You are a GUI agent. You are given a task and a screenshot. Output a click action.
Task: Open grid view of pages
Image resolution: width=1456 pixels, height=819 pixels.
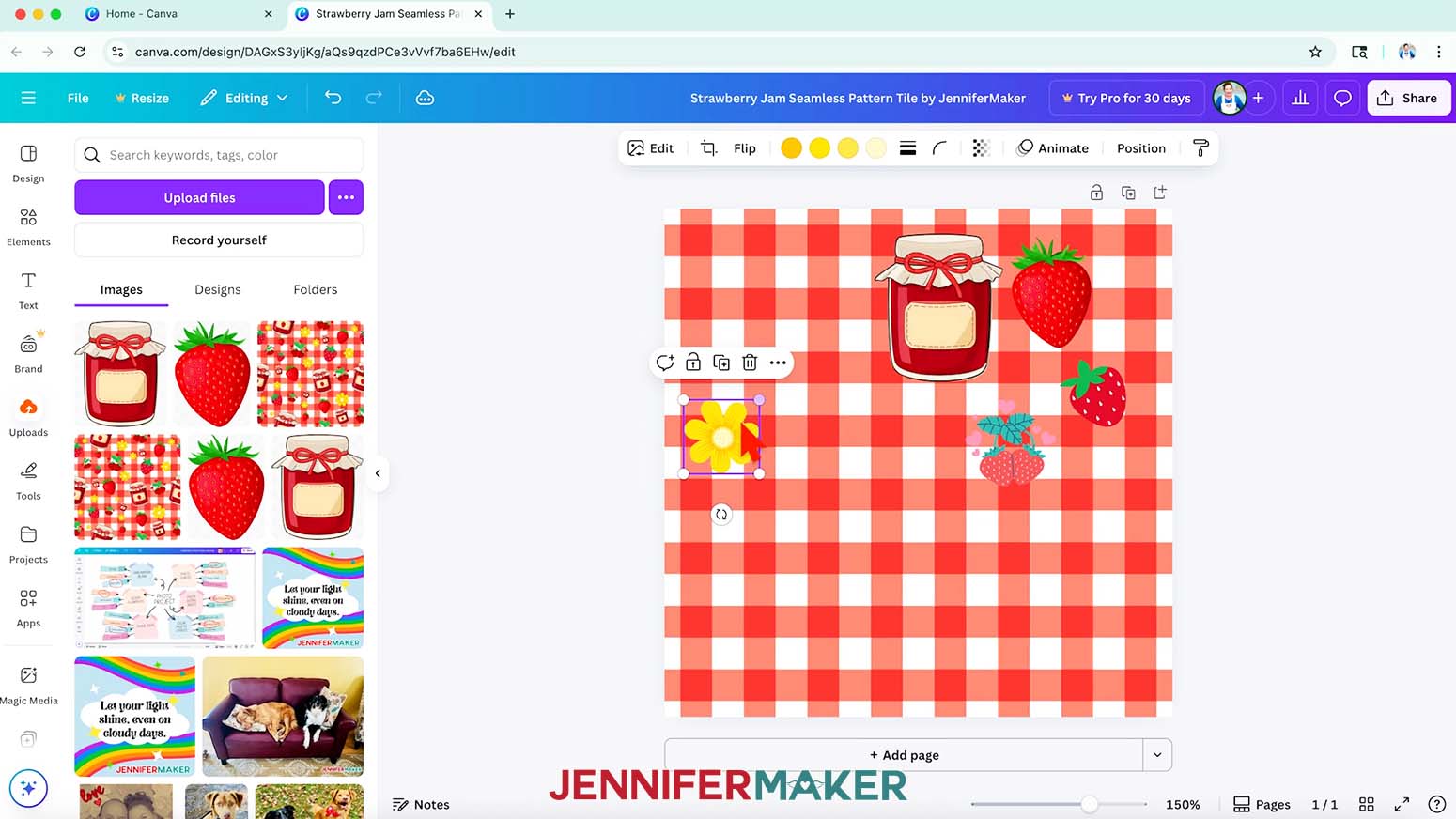(1367, 804)
